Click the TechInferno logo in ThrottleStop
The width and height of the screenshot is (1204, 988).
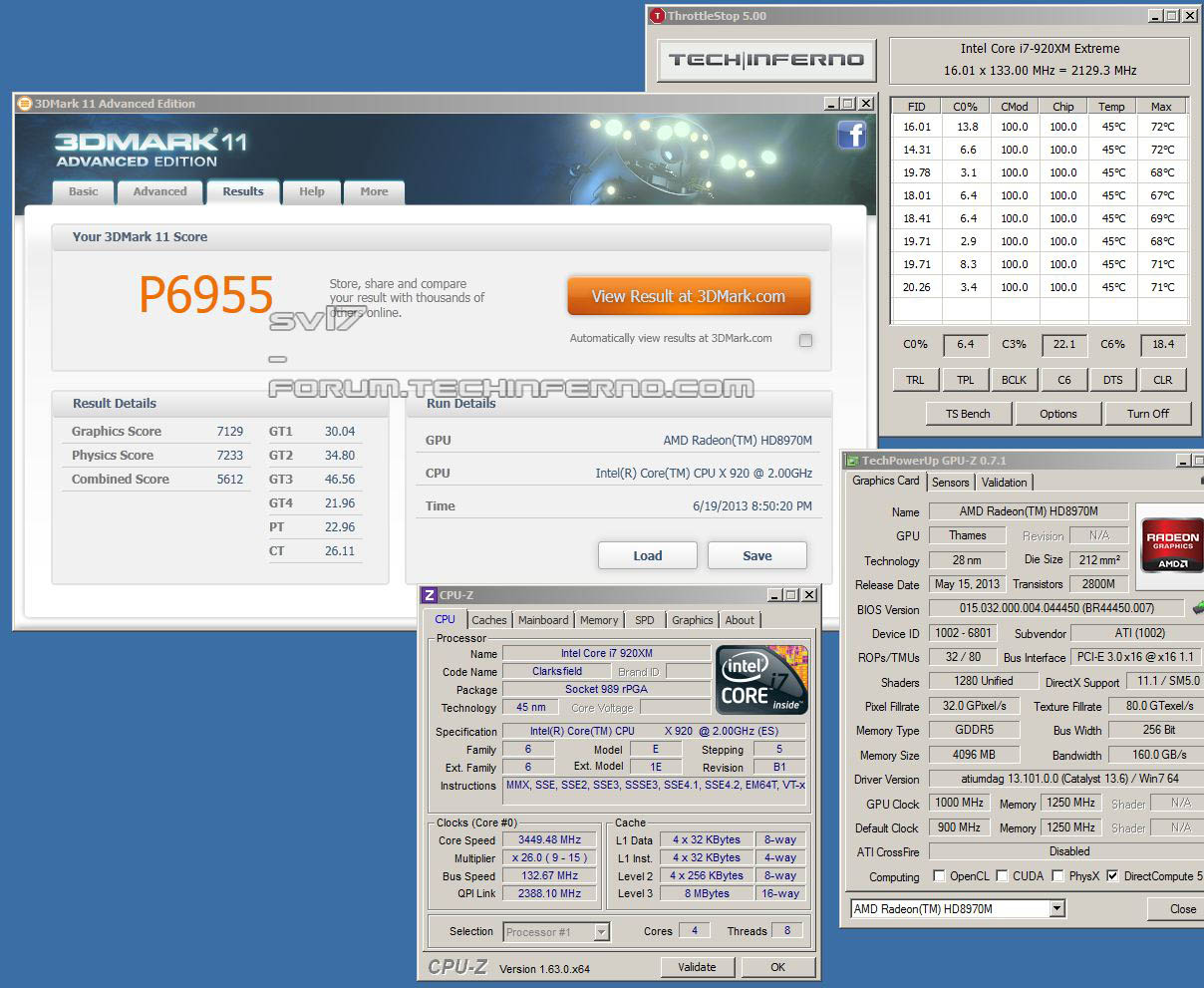point(765,60)
